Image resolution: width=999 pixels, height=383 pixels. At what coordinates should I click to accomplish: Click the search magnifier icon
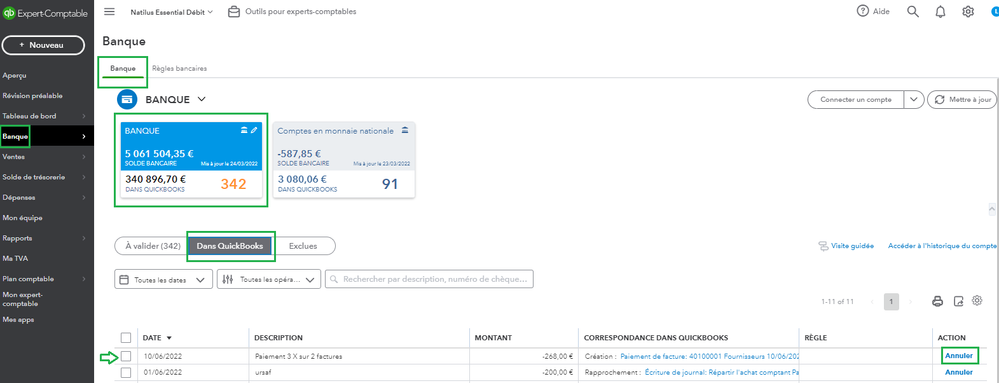[x=913, y=11]
